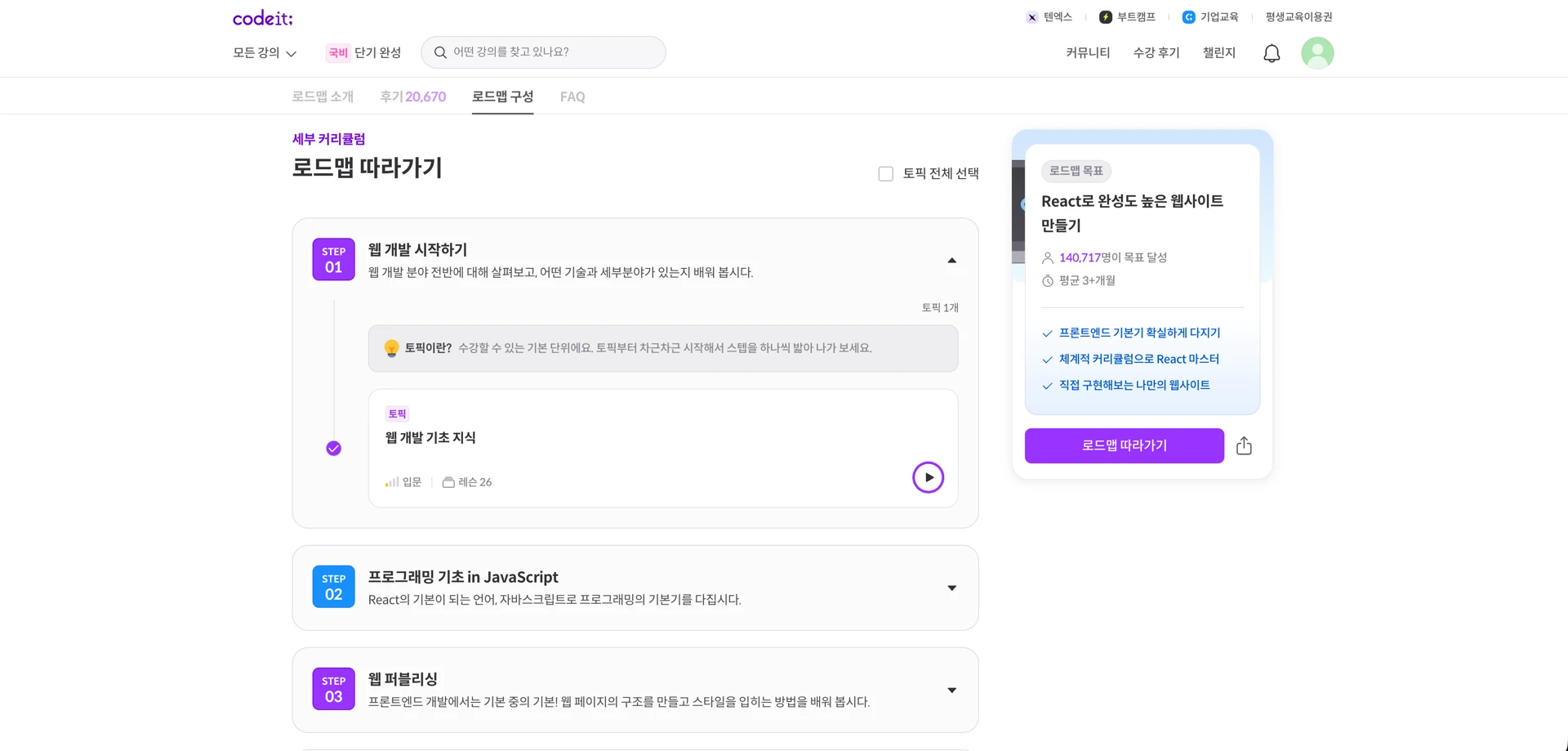1568x751 pixels.
Task: Click the 프로그래밍 기초 in JavaScript title
Action: pos(463,577)
